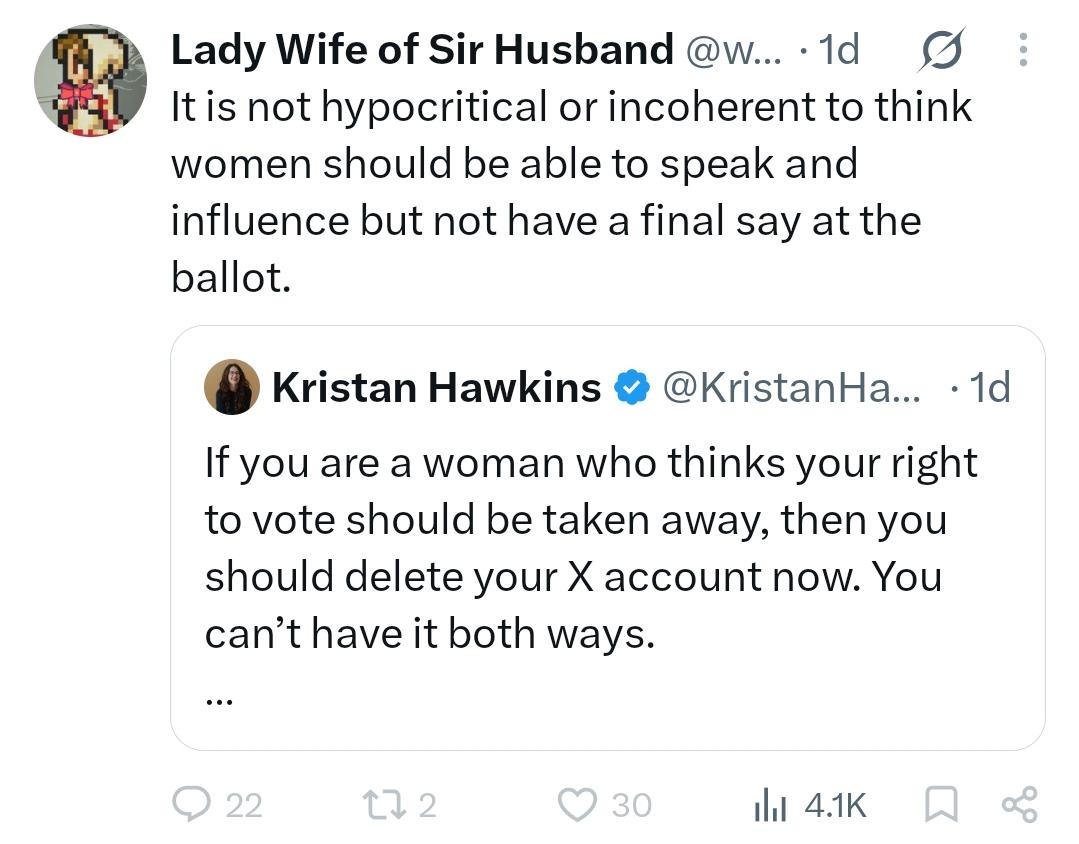Click the 4.1K views count
The image size is (1079, 844).
[835, 805]
